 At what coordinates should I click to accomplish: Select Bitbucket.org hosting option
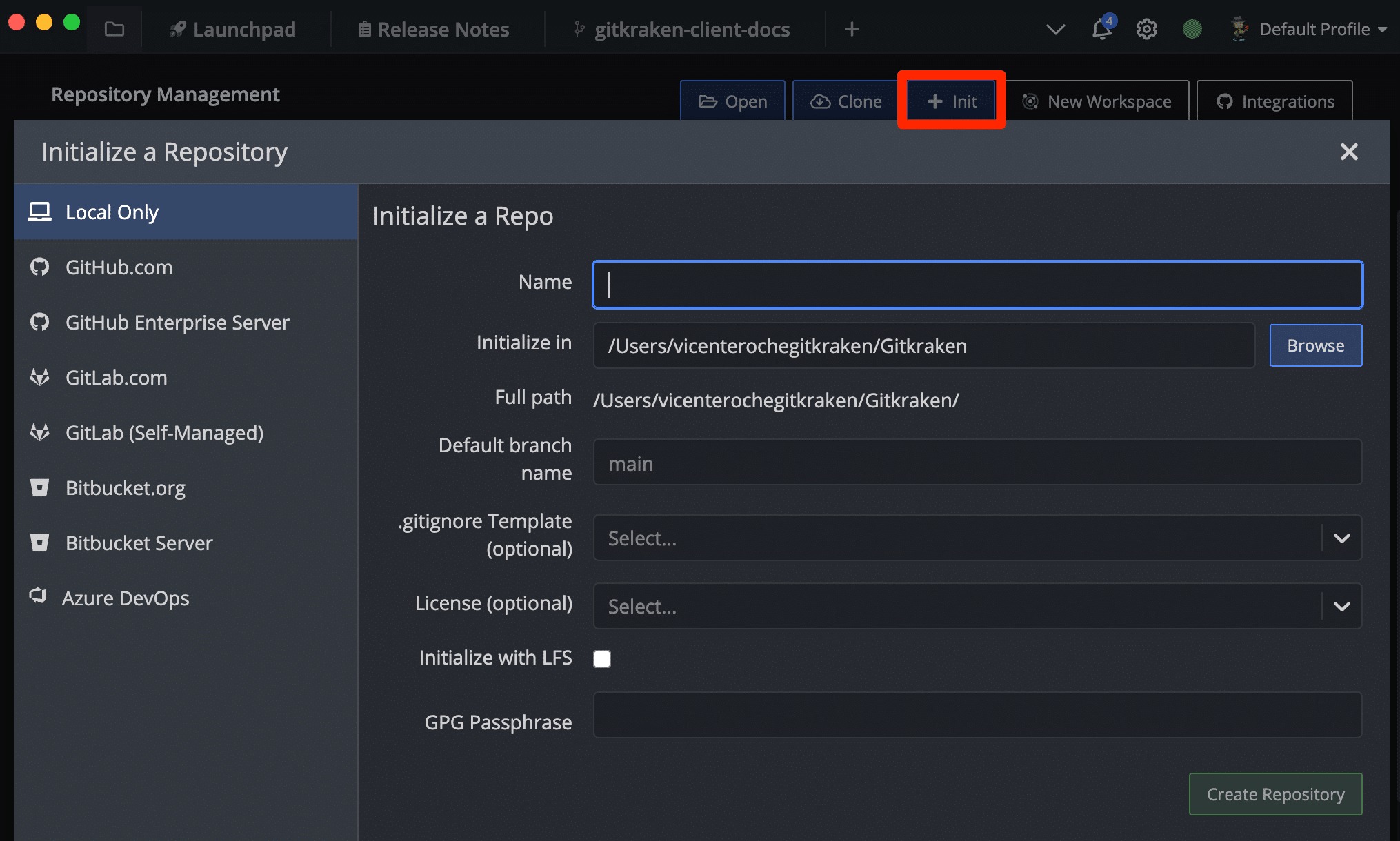[125, 488]
